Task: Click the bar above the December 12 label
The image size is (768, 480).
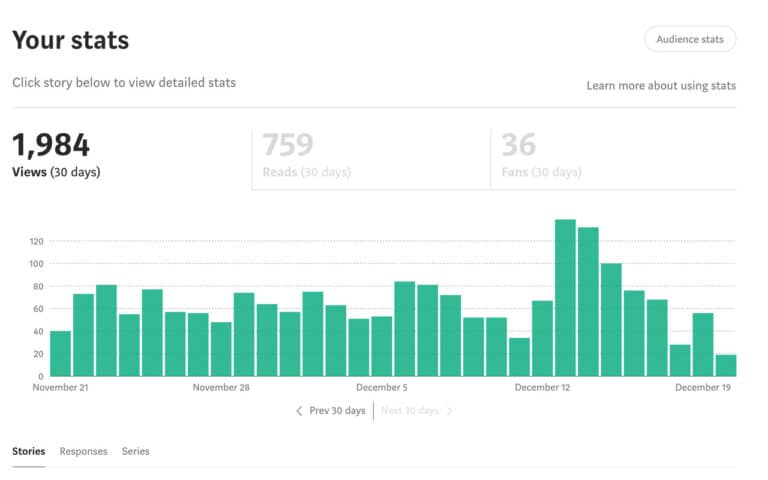Action: (542, 338)
